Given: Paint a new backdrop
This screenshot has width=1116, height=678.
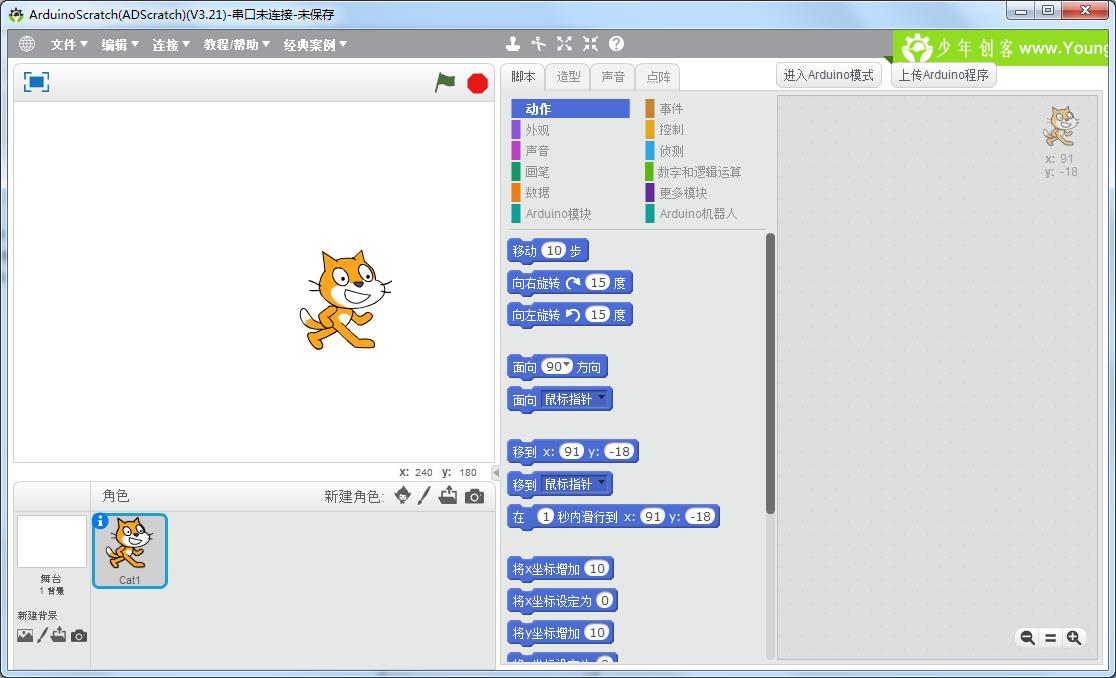Looking at the screenshot, I should [43, 635].
